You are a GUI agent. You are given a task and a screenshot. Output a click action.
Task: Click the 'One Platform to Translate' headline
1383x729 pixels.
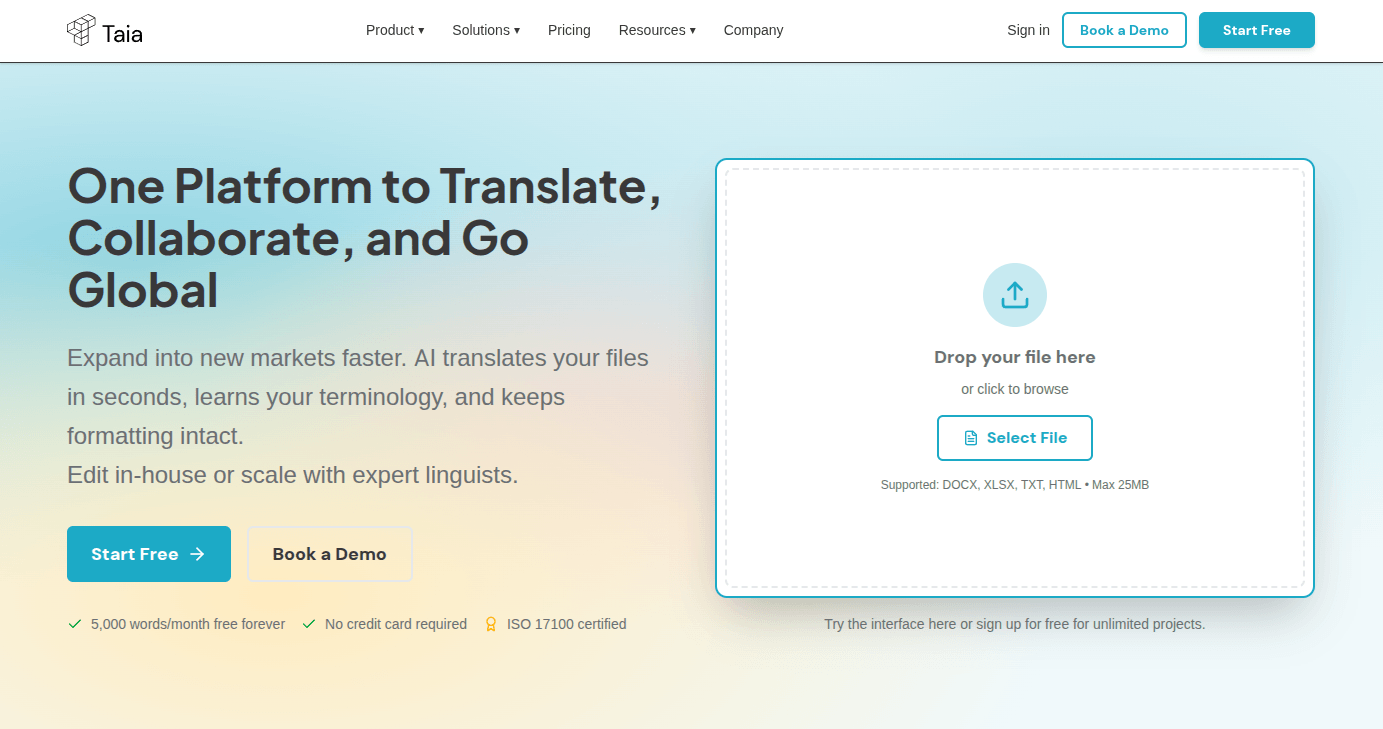[364, 238]
